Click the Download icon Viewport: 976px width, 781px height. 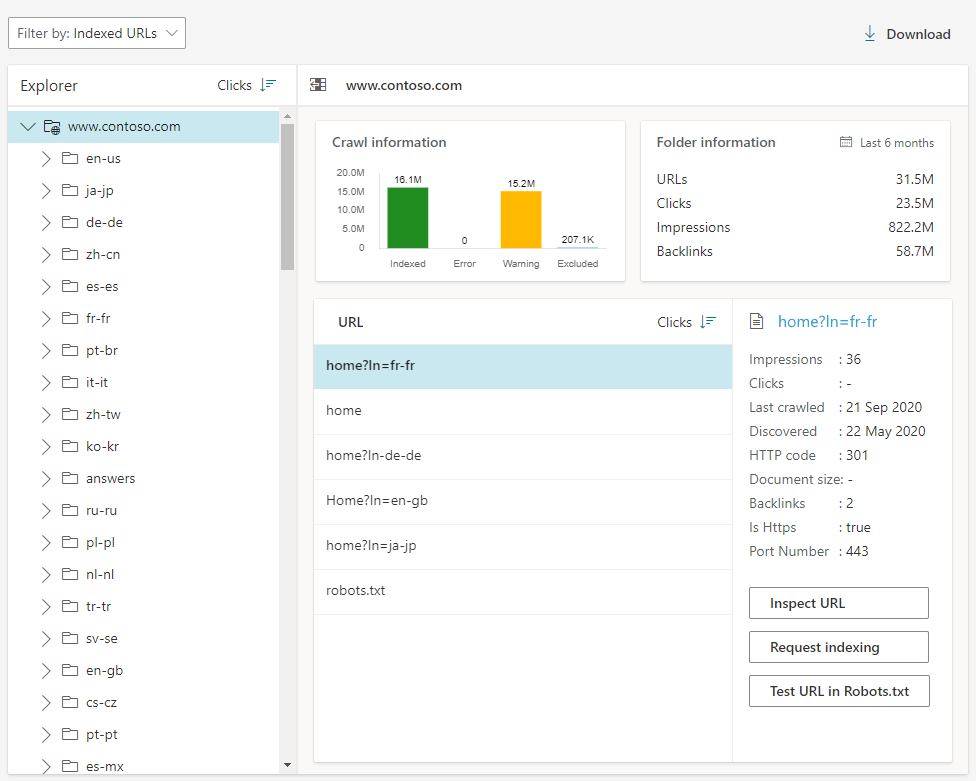pos(869,33)
